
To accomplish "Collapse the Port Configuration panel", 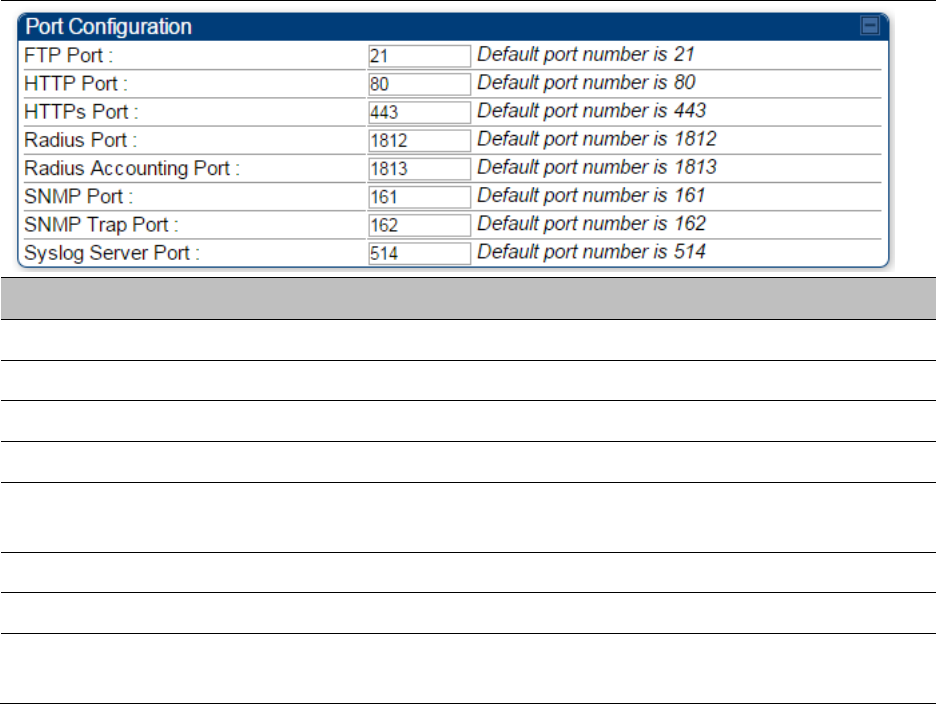I will coord(870,26).
